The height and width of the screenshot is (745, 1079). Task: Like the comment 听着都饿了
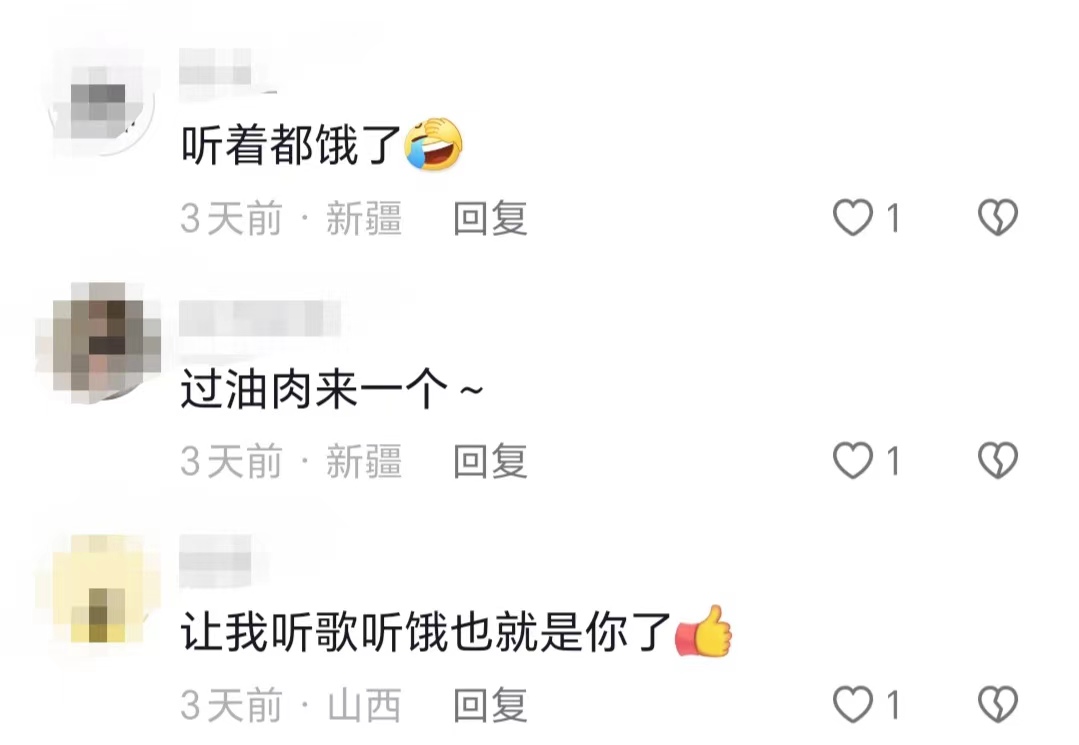pos(853,217)
